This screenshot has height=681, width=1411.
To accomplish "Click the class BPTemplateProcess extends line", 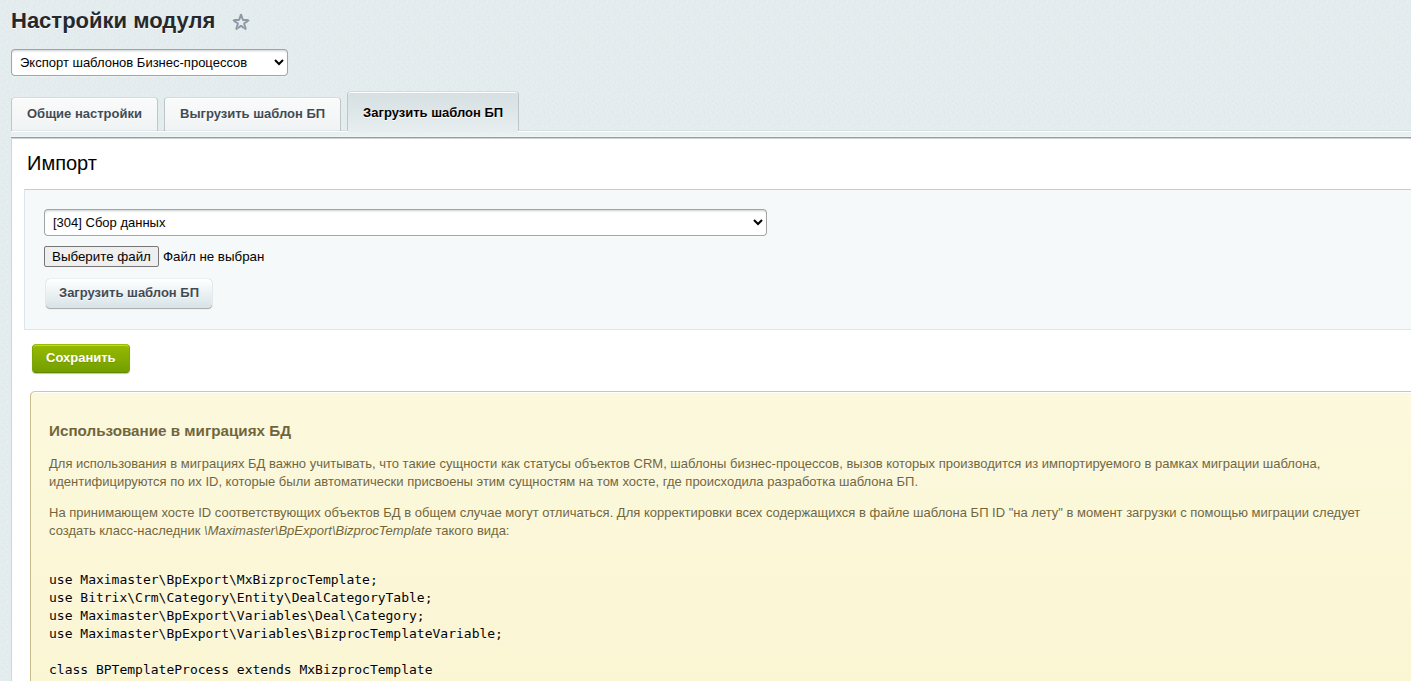I will coord(241,669).
